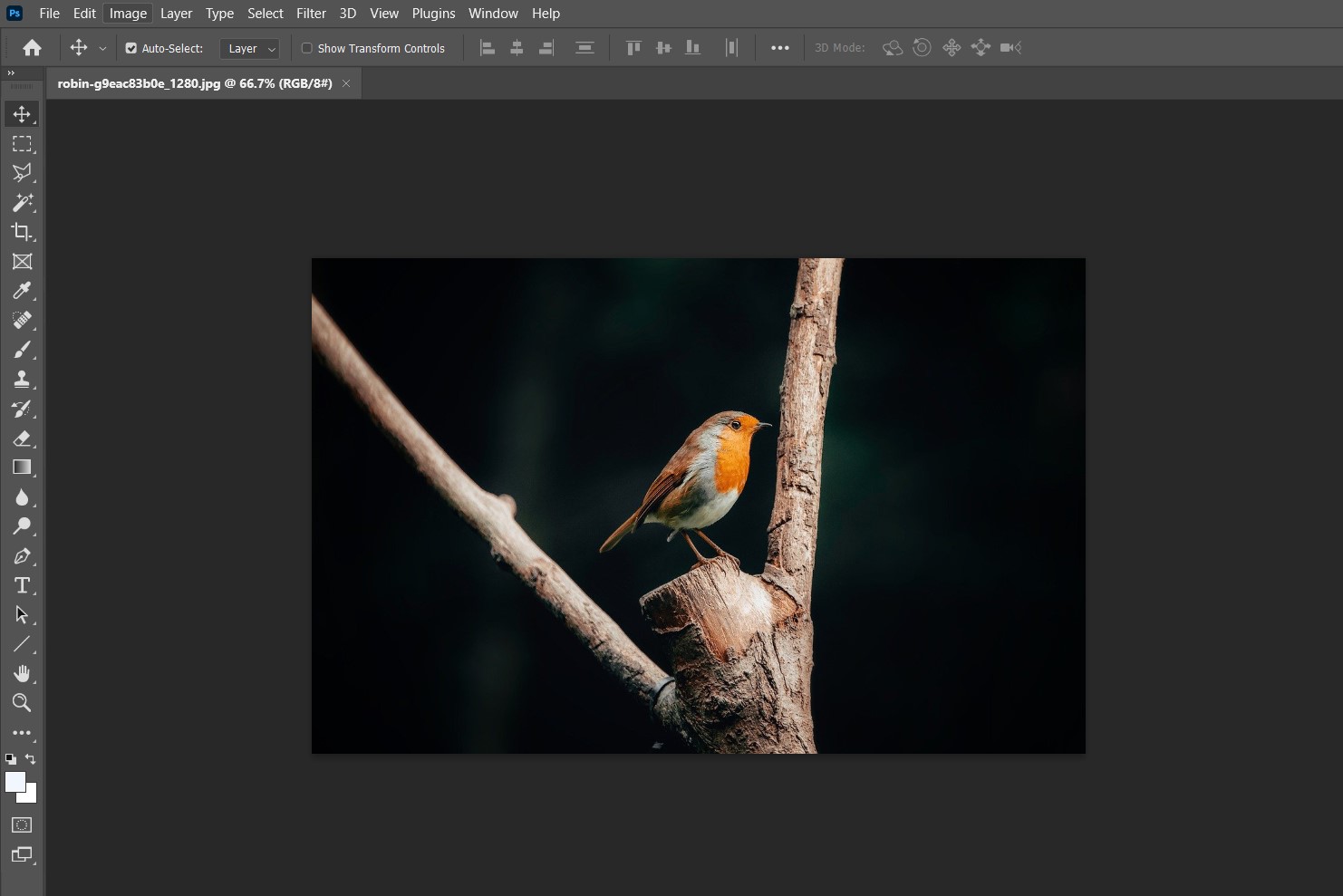Click the Home button in options bar
1343x896 pixels.
point(32,48)
